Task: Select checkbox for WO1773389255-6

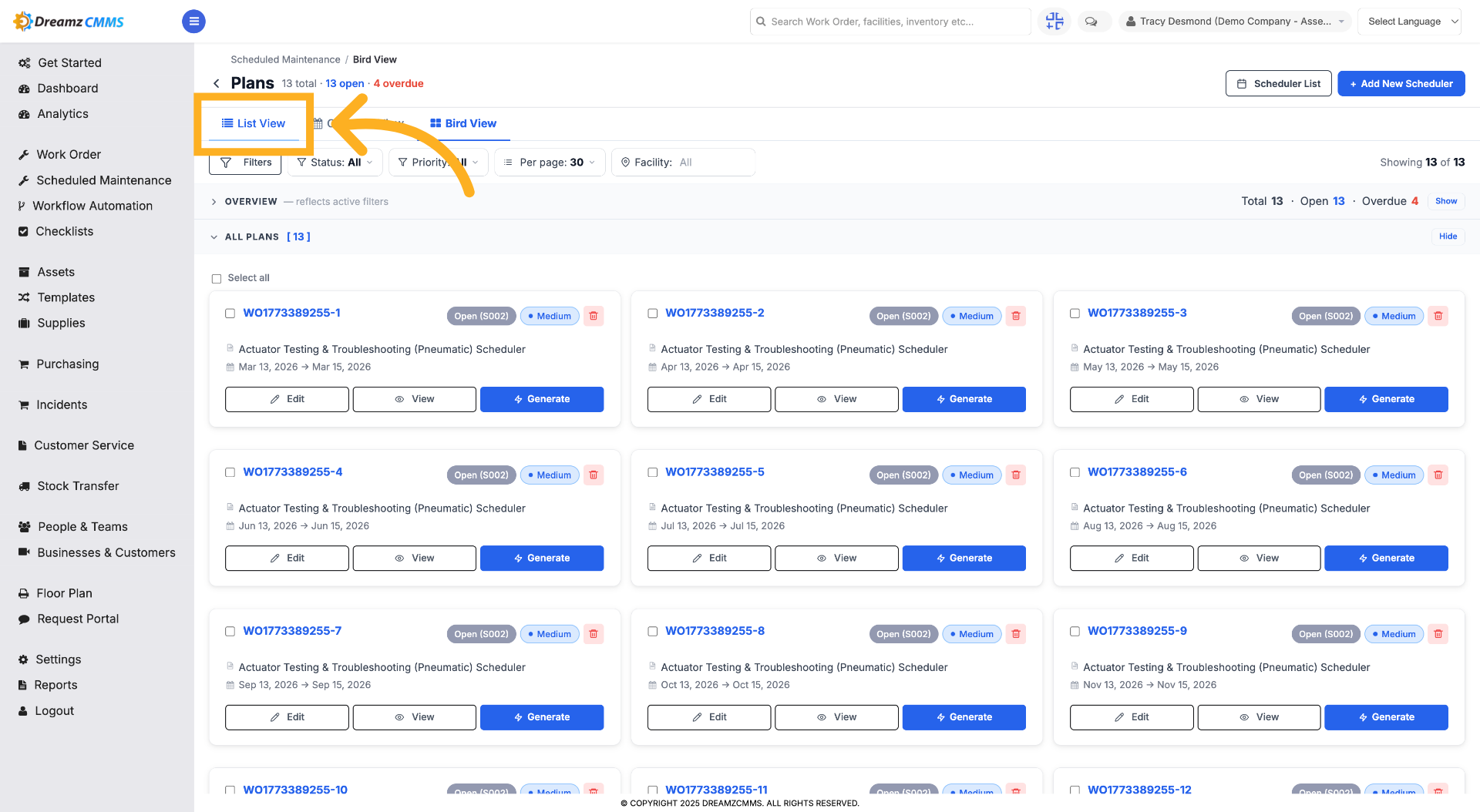Action: point(1075,472)
